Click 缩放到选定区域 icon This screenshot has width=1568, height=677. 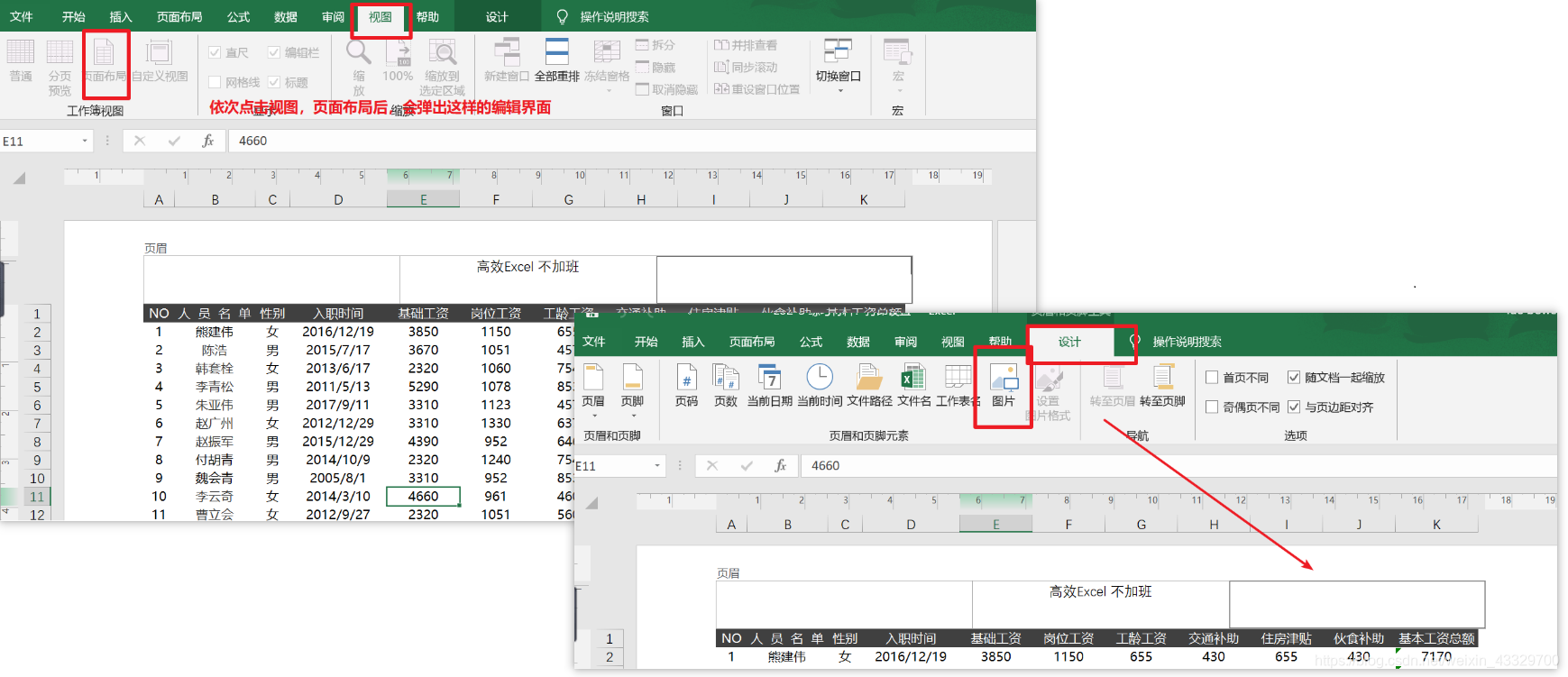coord(442,52)
